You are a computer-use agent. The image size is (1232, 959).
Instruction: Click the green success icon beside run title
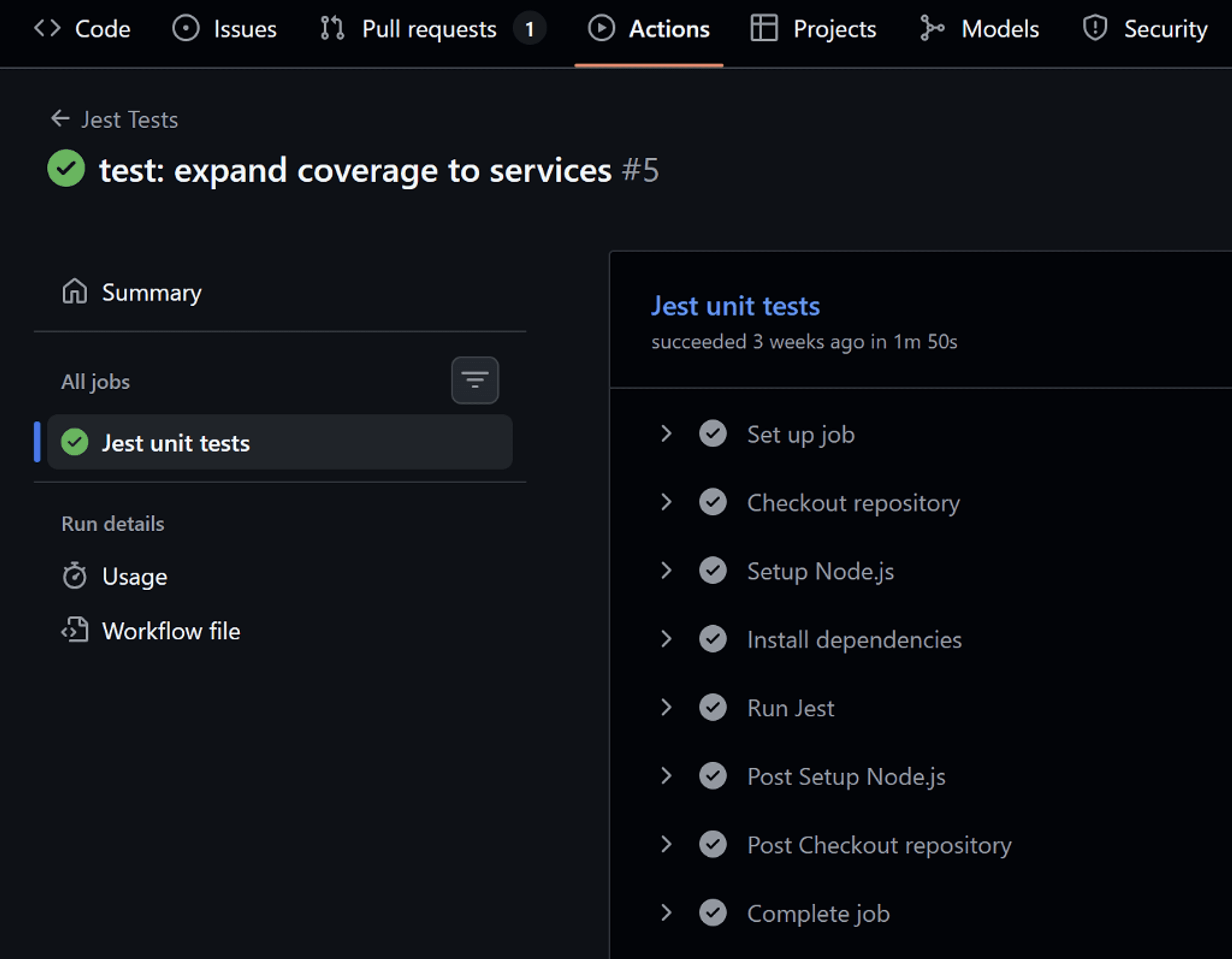(66, 168)
